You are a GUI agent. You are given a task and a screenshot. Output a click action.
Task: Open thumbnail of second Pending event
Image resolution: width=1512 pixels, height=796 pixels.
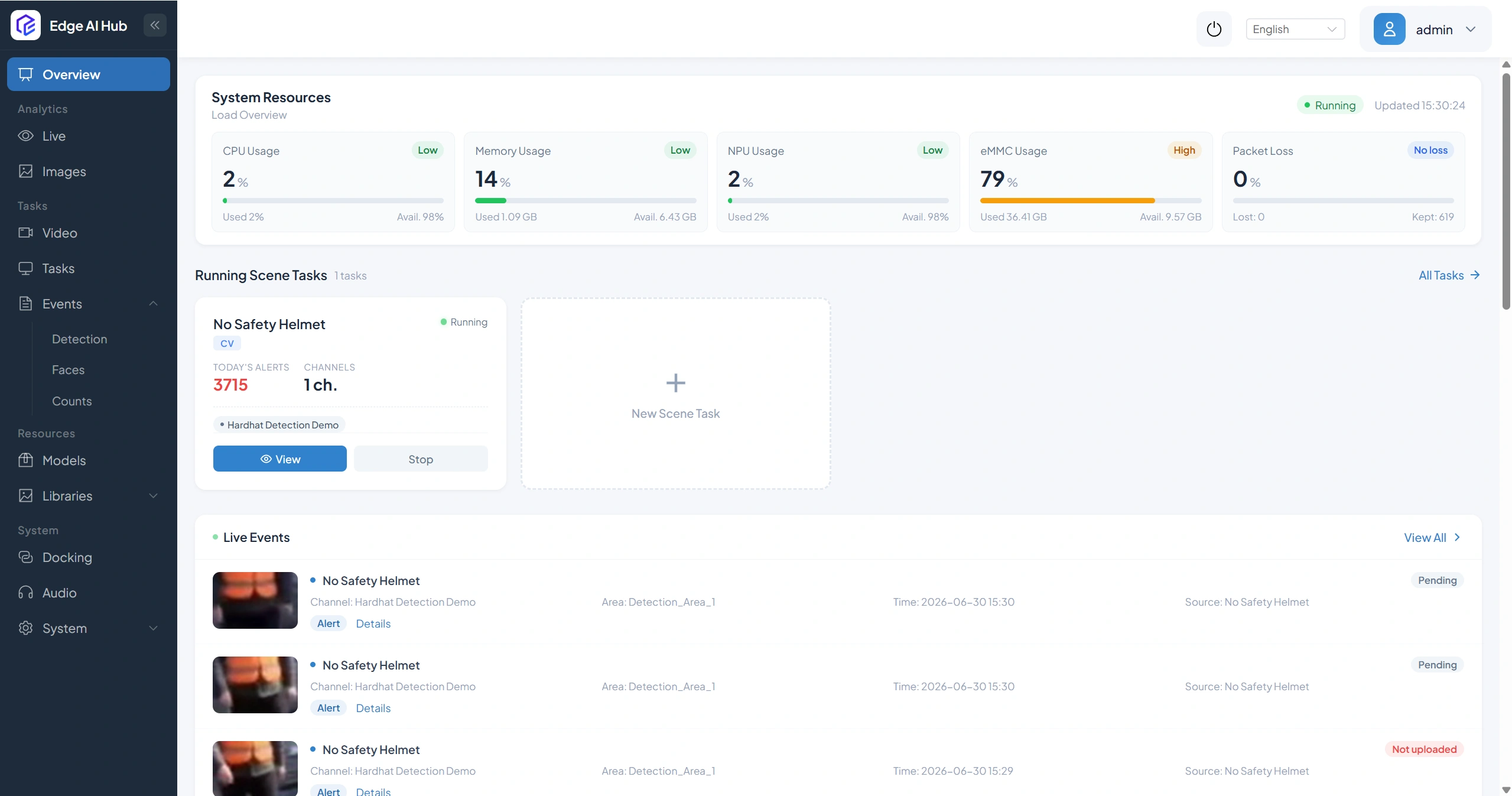click(x=255, y=685)
